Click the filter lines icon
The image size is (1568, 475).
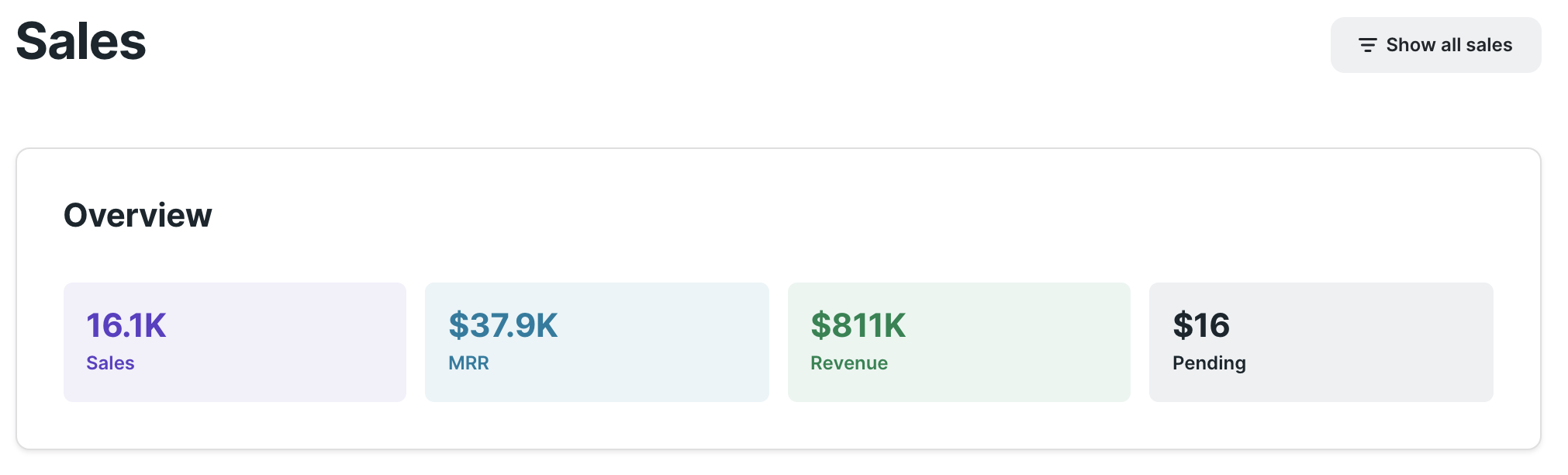(x=1367, y=45)
